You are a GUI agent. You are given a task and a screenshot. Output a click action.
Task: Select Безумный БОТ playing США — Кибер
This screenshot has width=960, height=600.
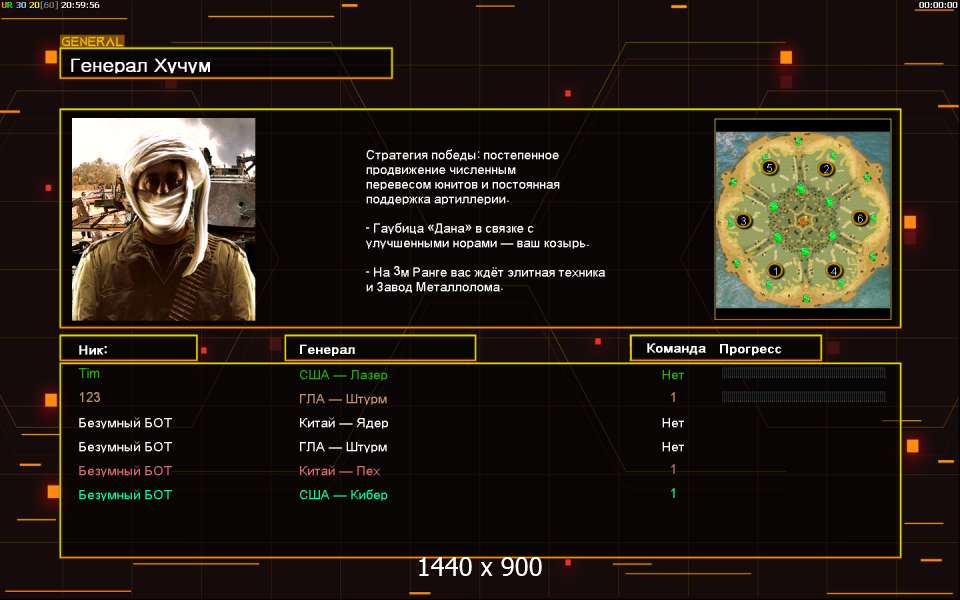coord(125,495)
